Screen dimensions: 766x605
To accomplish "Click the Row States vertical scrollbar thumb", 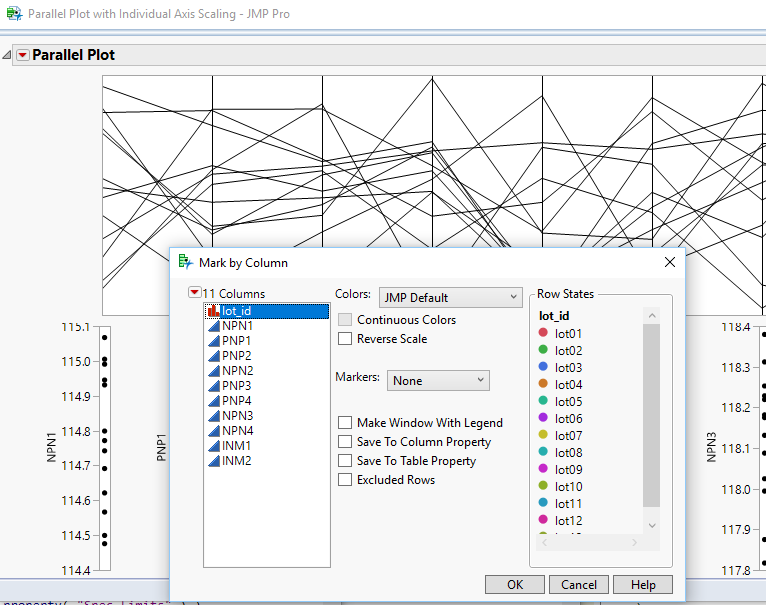I will [652, 415].
